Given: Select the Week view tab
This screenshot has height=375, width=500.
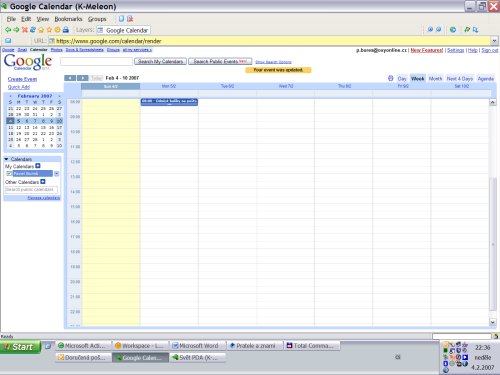Looking at the screenshot, I should coord(418,79).
